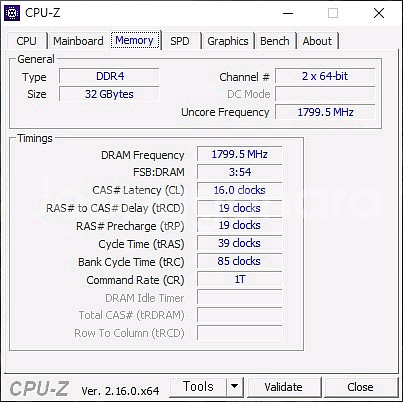Click the Close button at bottom
This screenshot has width=406, height=406.
(x=360, y=387)
